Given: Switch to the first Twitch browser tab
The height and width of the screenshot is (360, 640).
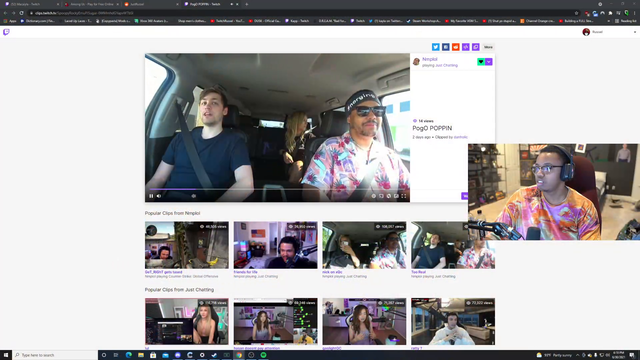Looking at the screenshot, I should click(x=31, y=4).
